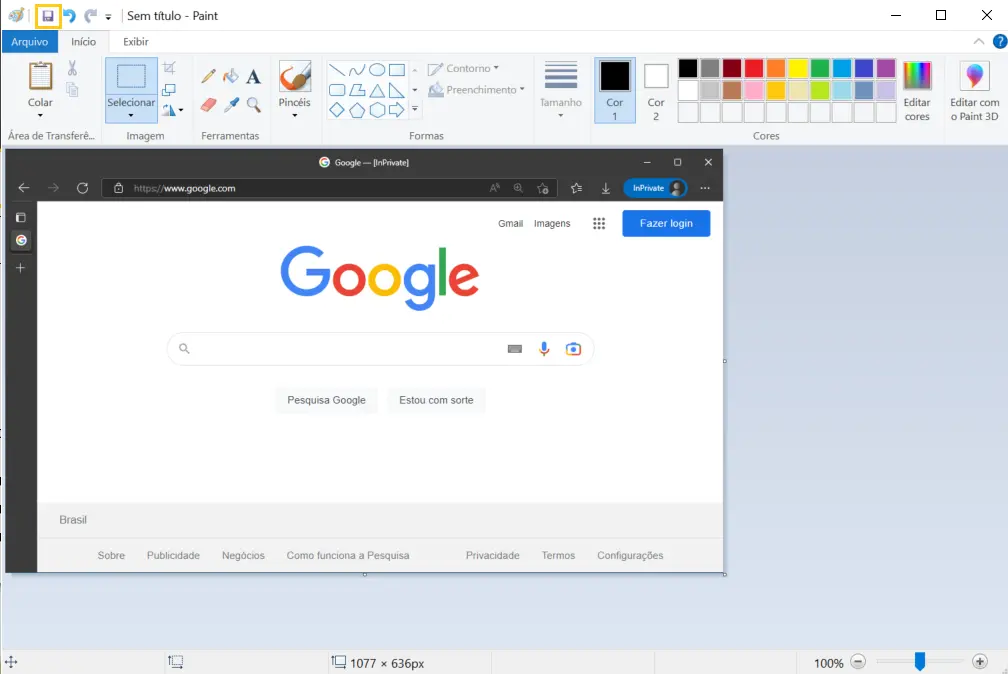Click the Google search box in canvas
1008x674 pixels.
pos(380,349)
